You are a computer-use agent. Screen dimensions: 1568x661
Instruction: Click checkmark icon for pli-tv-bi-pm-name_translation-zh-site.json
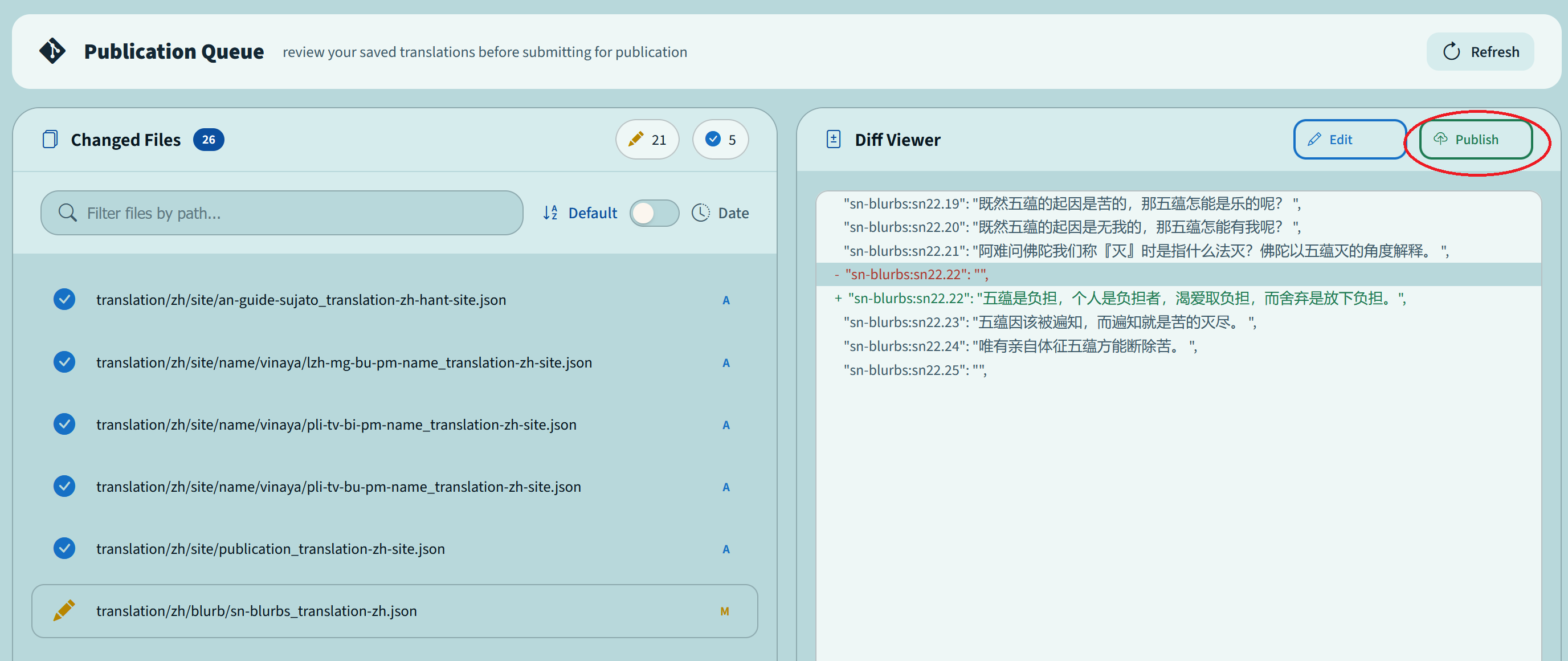pyautogui.click(x=64, y=424)
